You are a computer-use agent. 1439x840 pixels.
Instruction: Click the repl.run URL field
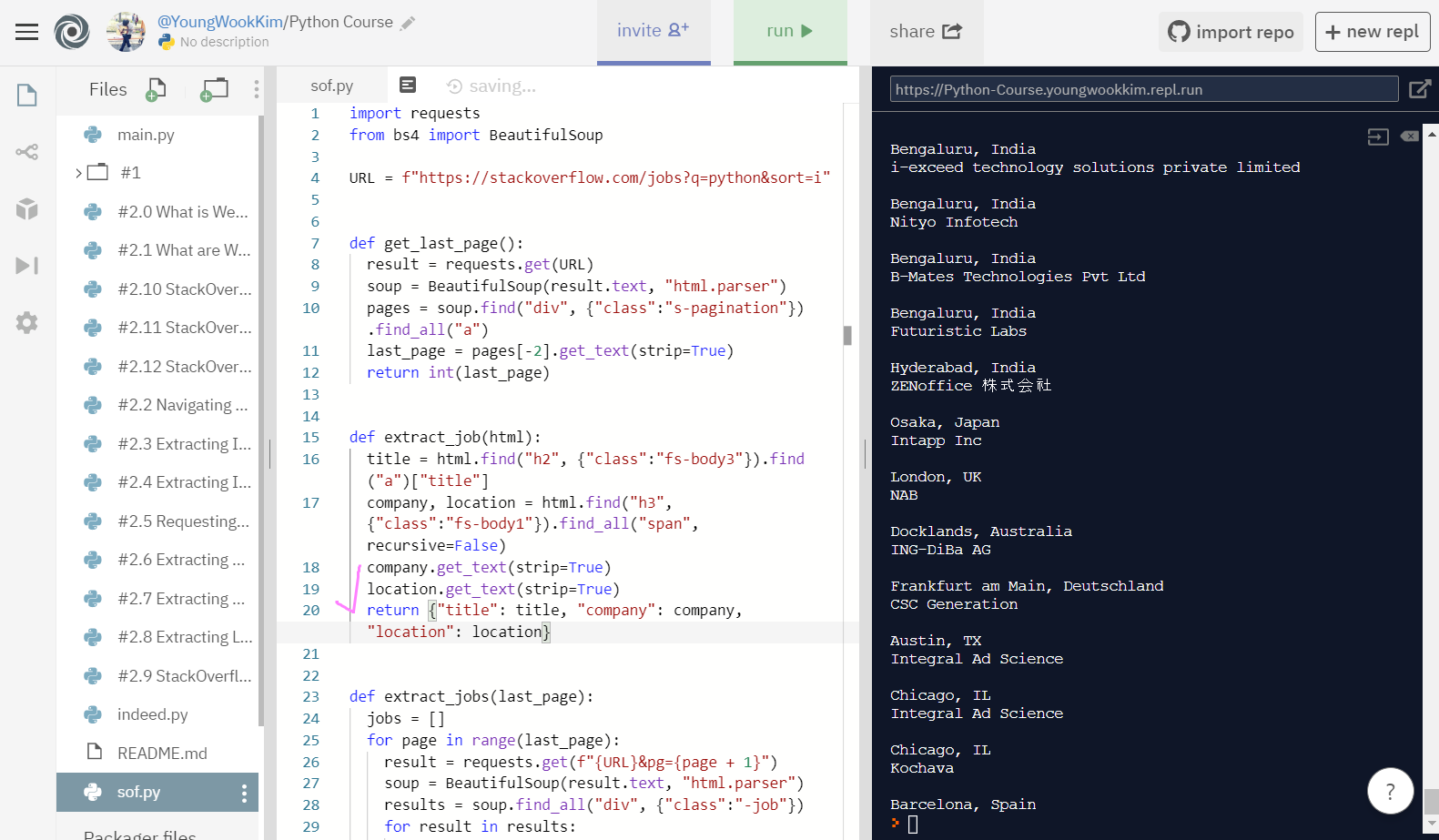click(x=1144, y=89)
